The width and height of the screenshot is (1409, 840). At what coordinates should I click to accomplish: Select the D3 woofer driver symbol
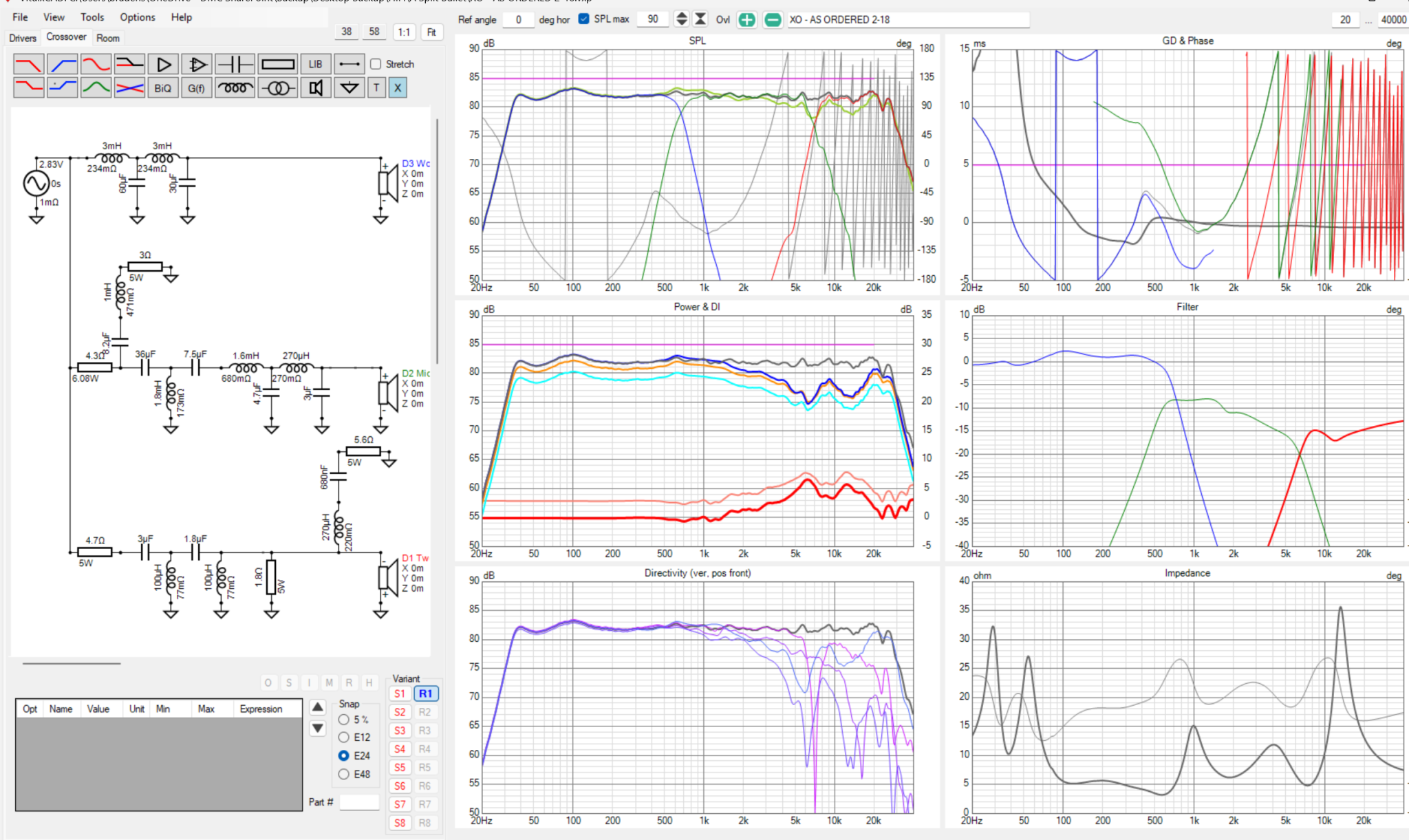pyautogui.click(x=389, y=184)
